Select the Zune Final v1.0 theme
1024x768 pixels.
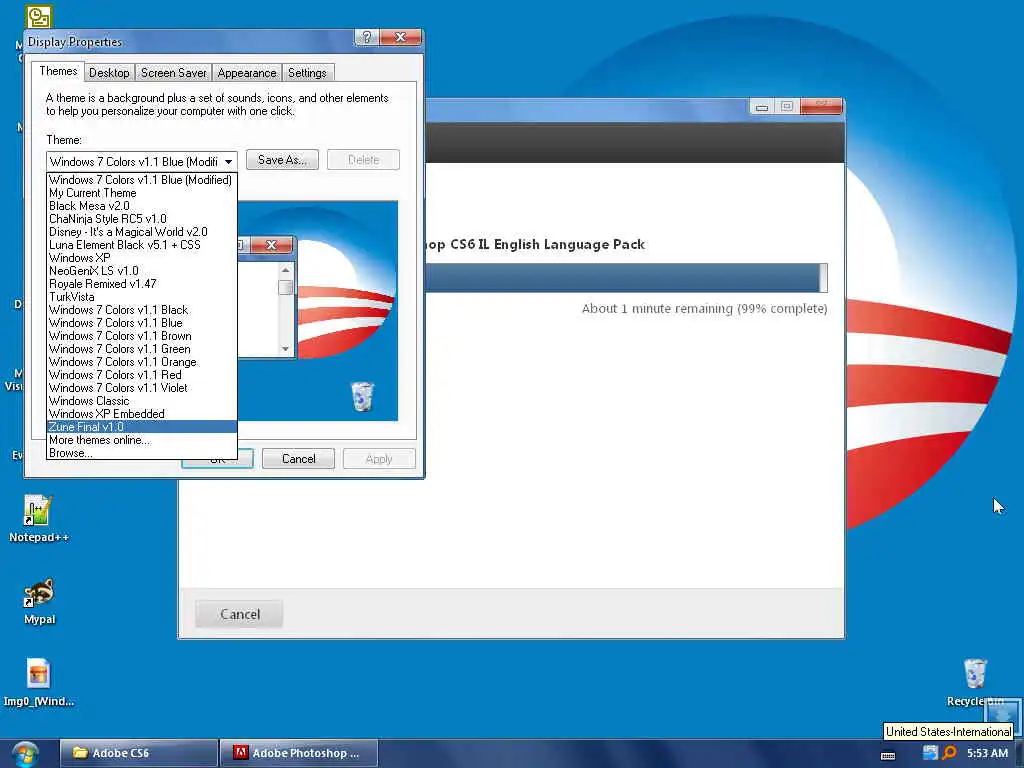point(141,427)
